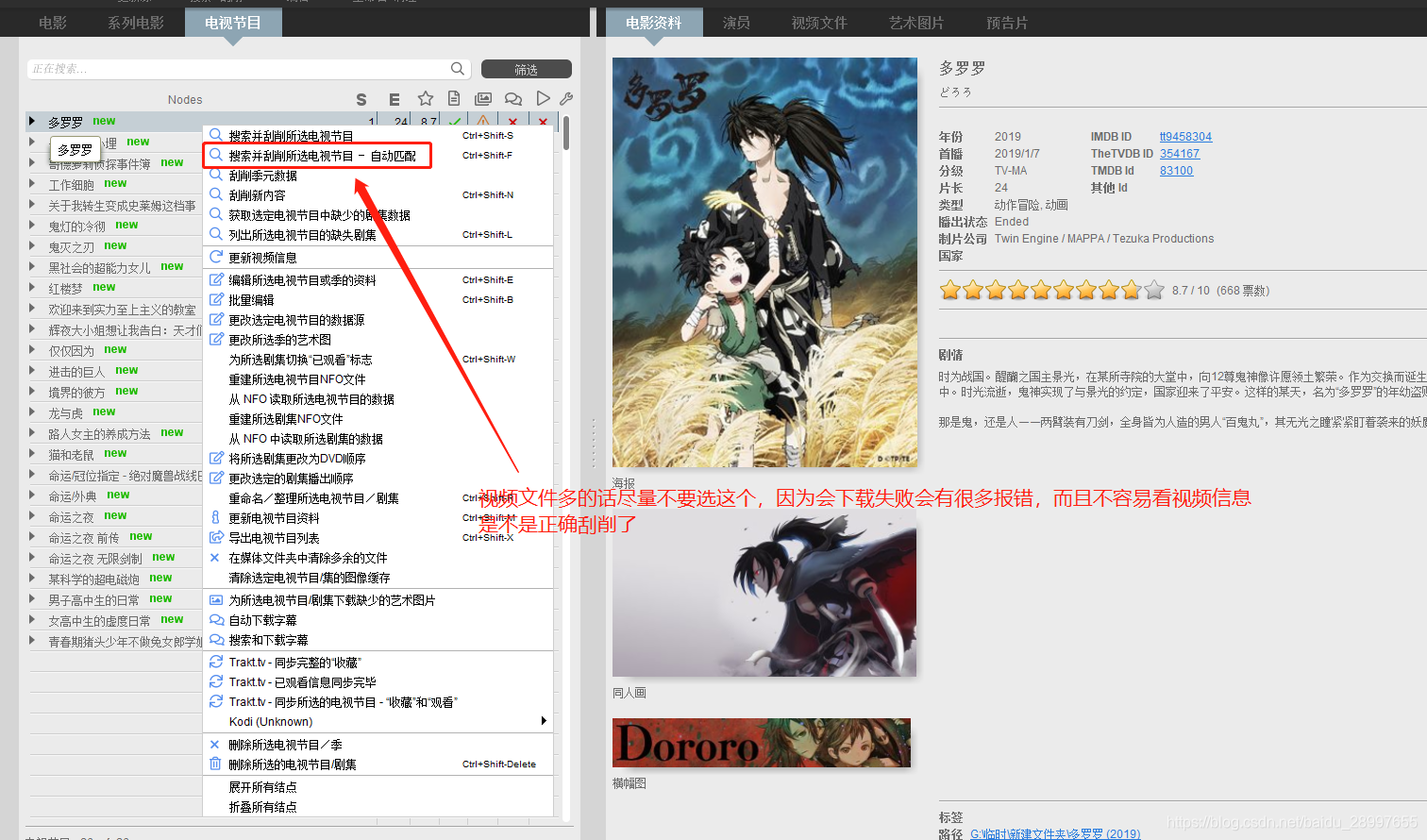
Task: Open the 演员 tab
Action: tap(736, 23)
